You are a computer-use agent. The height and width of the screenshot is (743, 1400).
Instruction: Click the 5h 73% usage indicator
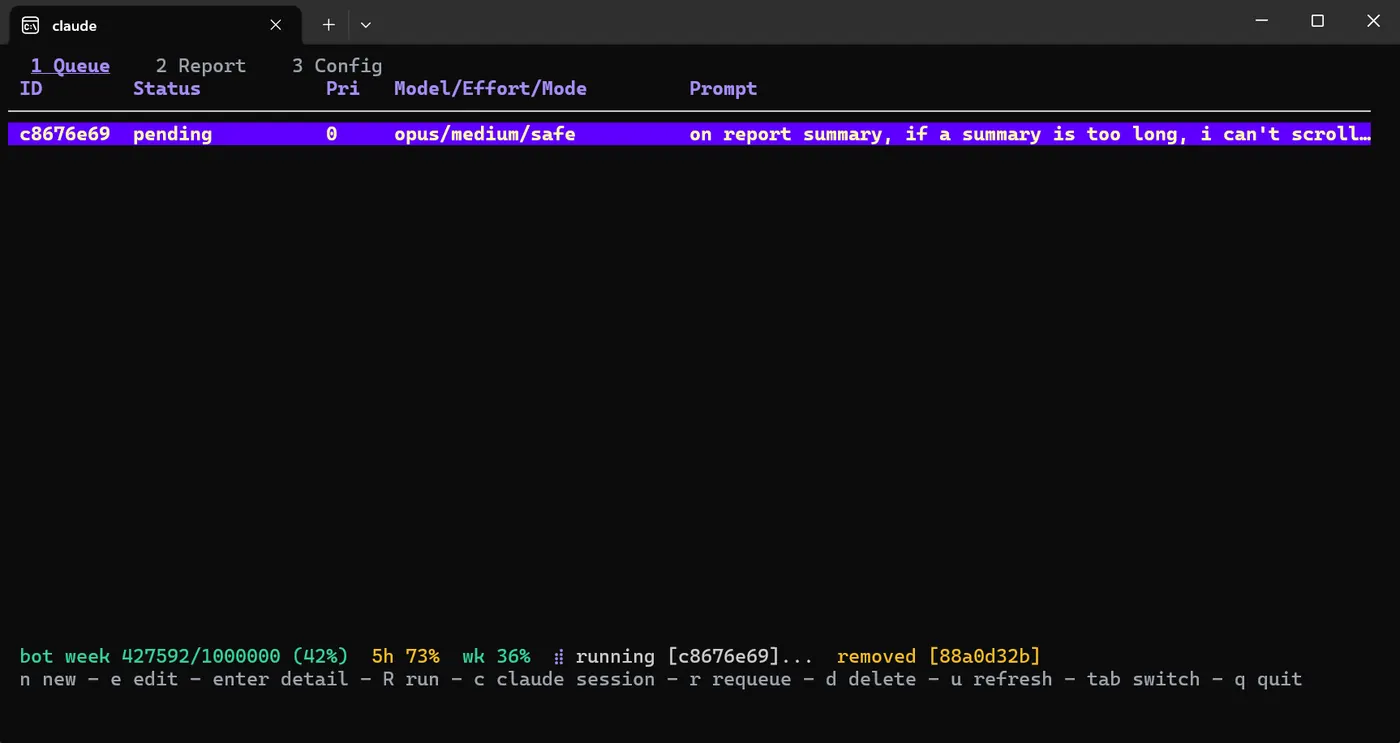click(405, 657)
